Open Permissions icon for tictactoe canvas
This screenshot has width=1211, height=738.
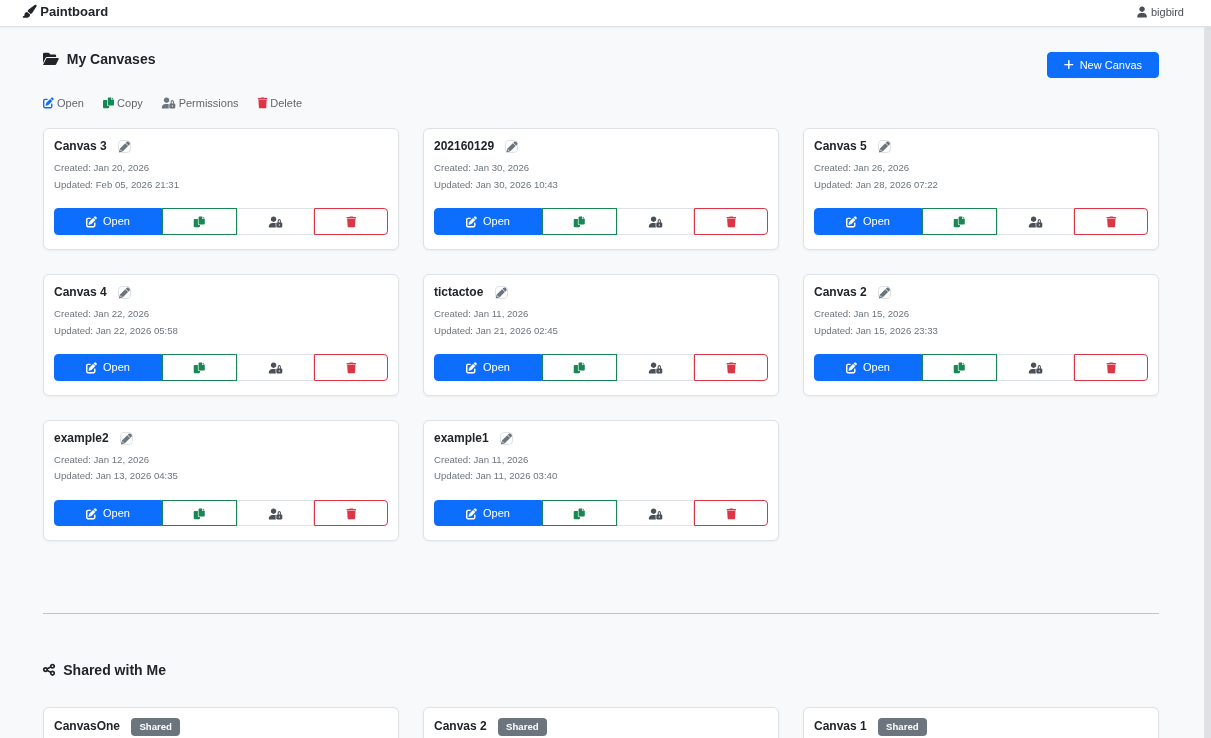pyautogui.click(x=655, y=367)
